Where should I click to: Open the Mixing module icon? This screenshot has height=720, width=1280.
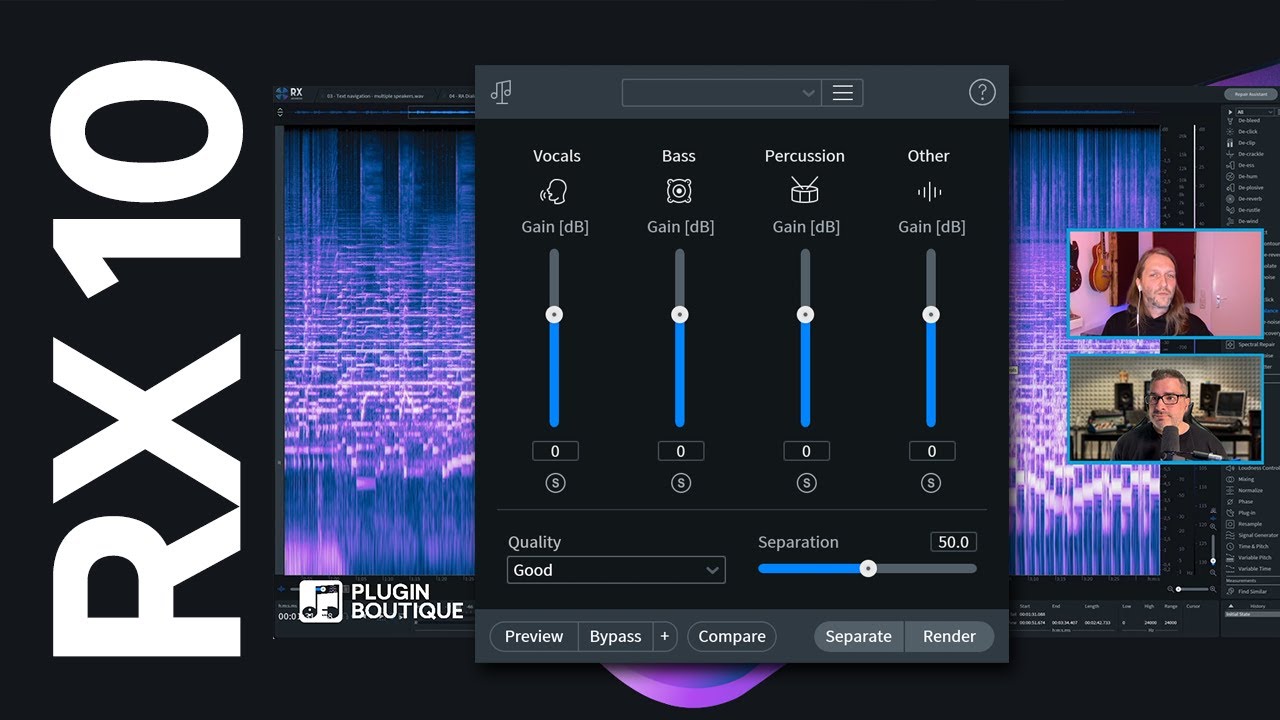click(x=1230, y=479)
